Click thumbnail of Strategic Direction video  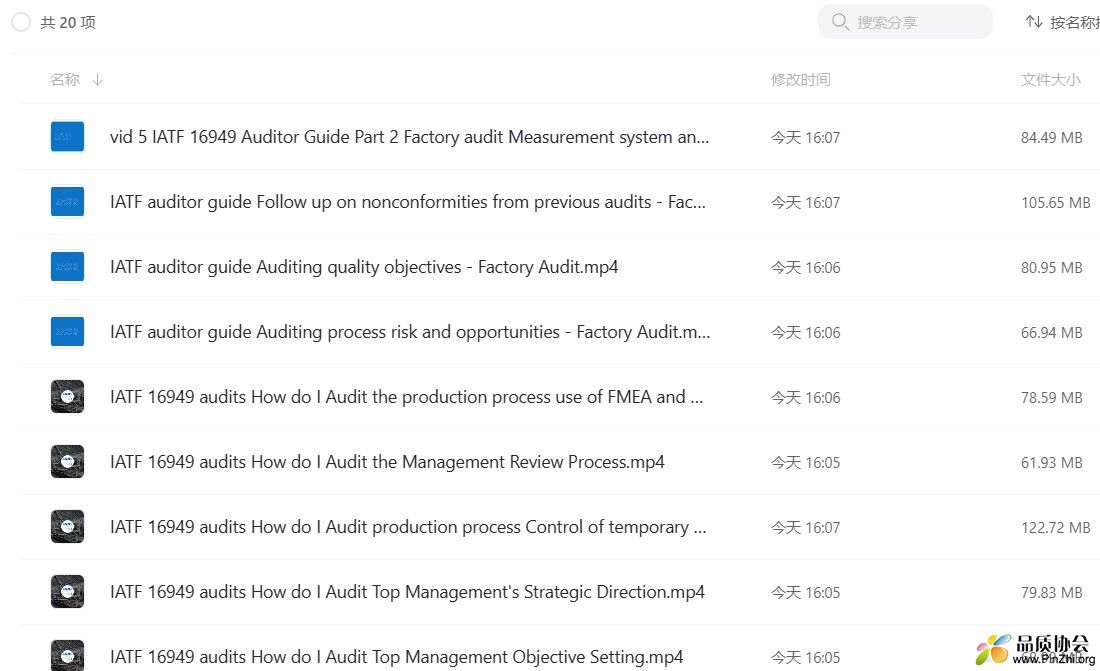click(x=67, y=592)
